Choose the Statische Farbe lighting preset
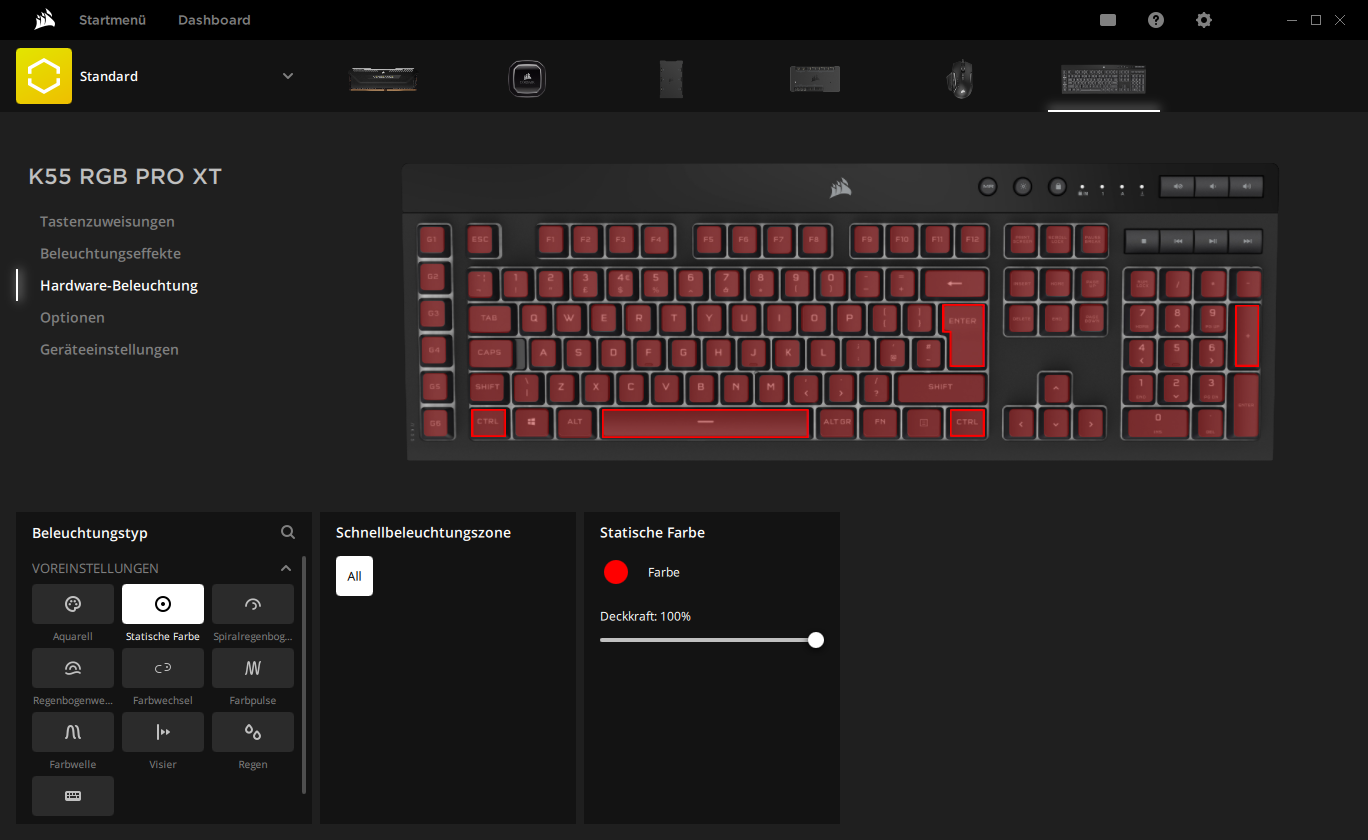1368x840 pixels. (x=163, y=604)
